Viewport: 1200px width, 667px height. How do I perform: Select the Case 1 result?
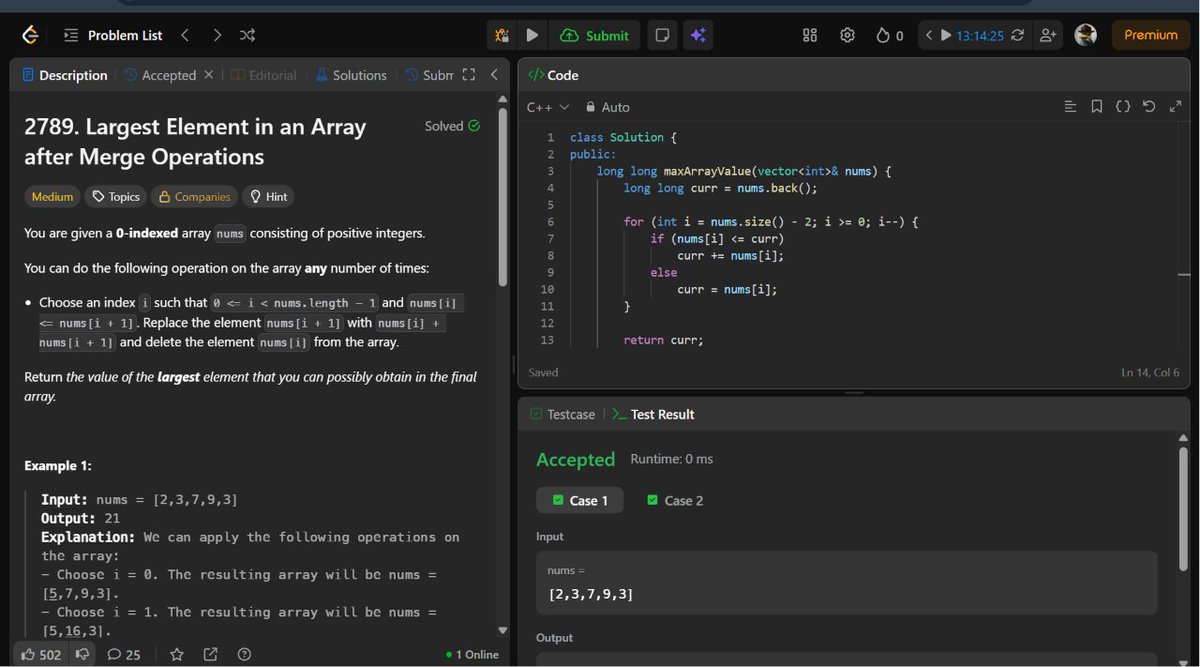point(580,500)
